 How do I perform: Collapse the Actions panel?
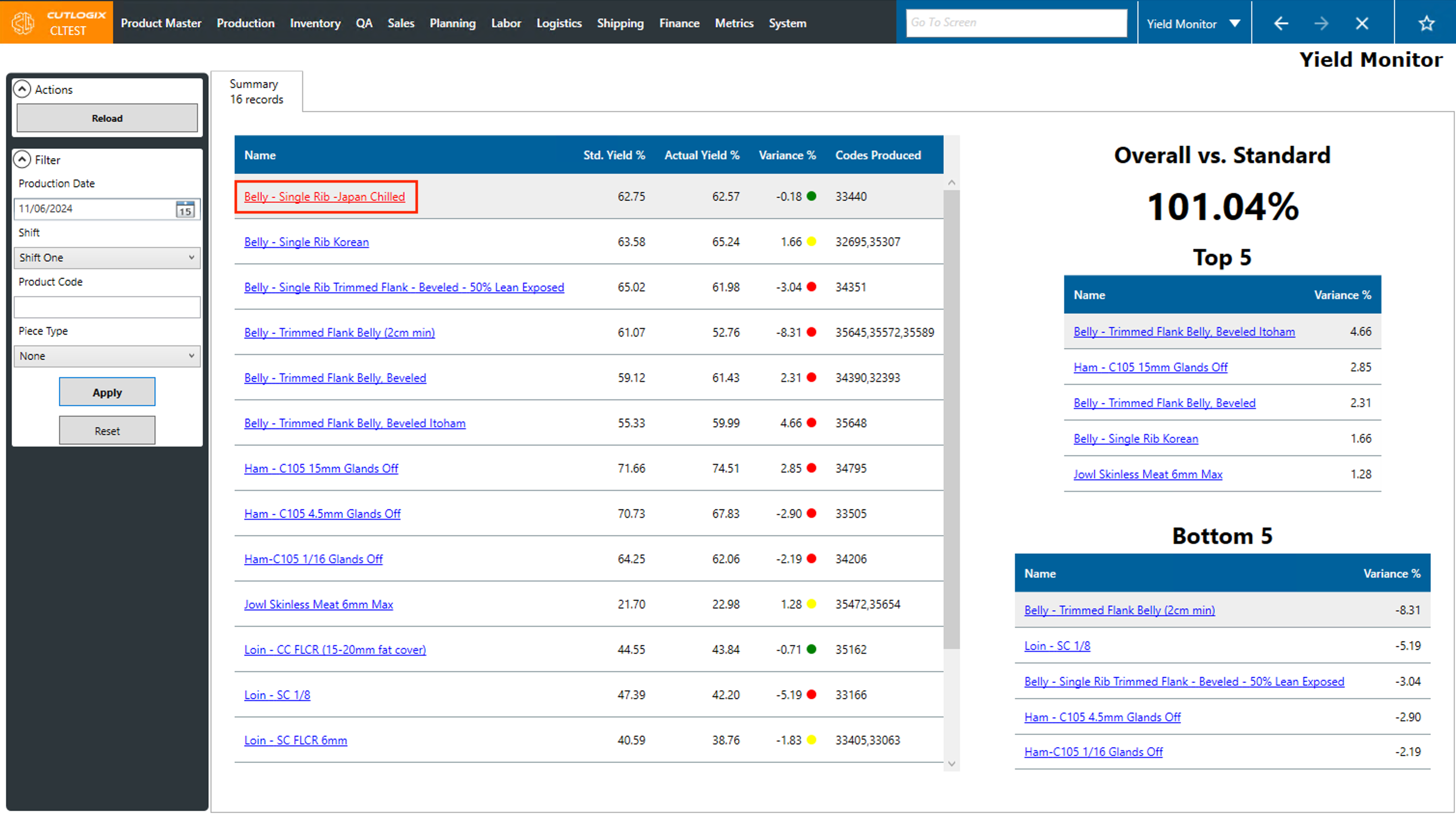pyautogui.click(x=22, y=89)
